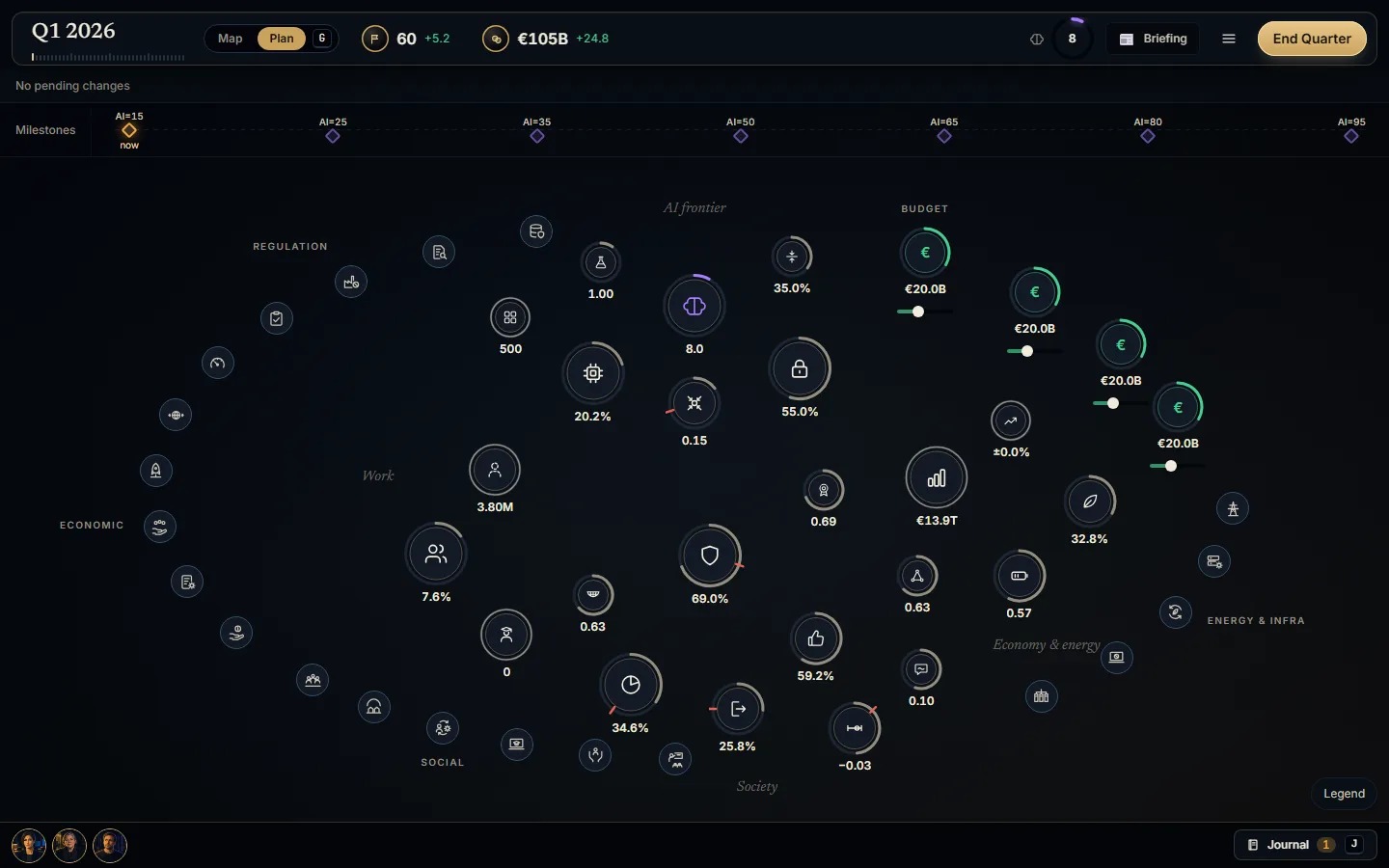This screenshot has width=1389, height=868.
Task: Select the padlock node at 55.0%
Action: [x=800, y=368]
